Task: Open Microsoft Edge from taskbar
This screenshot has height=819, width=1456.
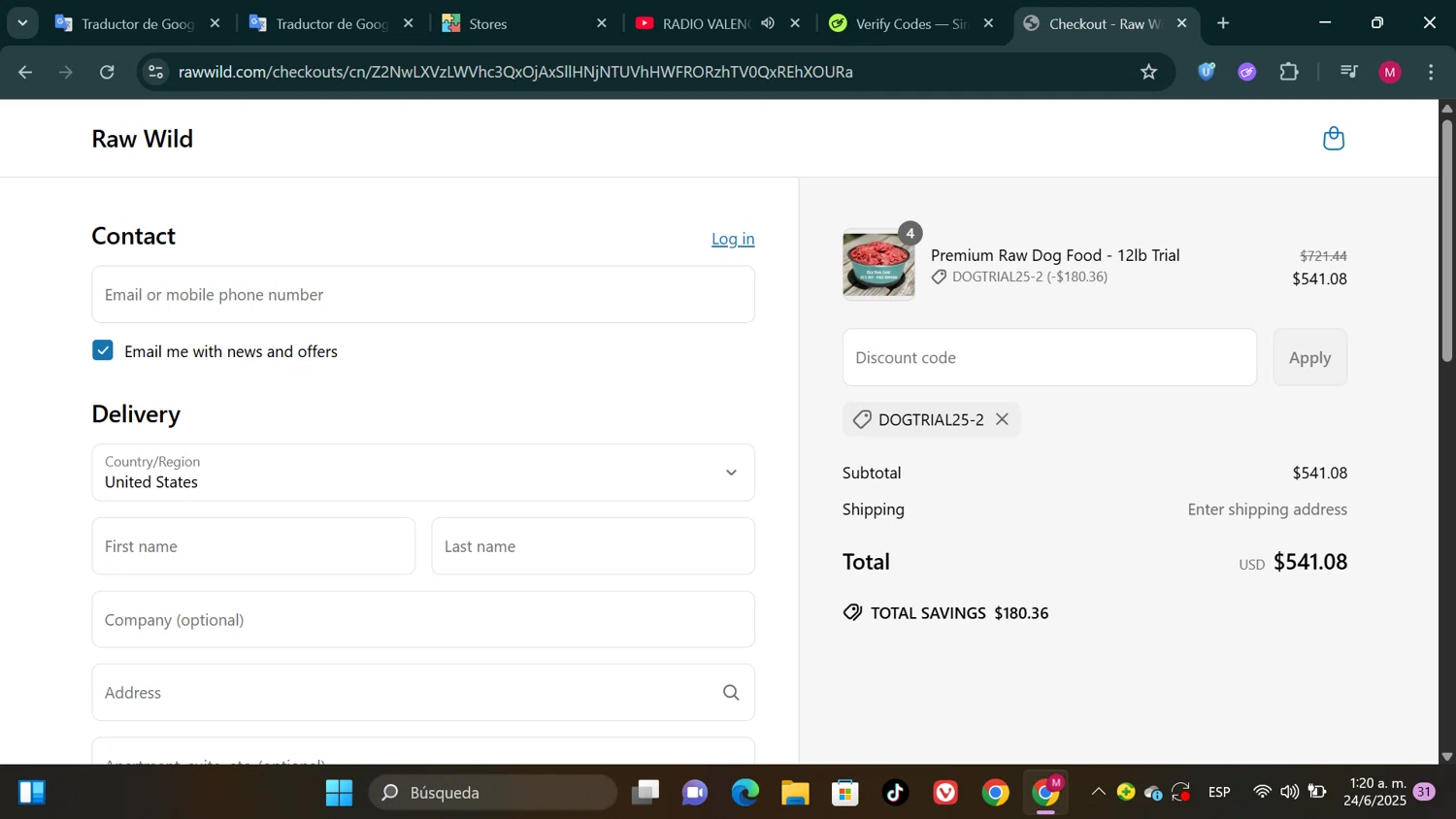Action: pos(745,793)
